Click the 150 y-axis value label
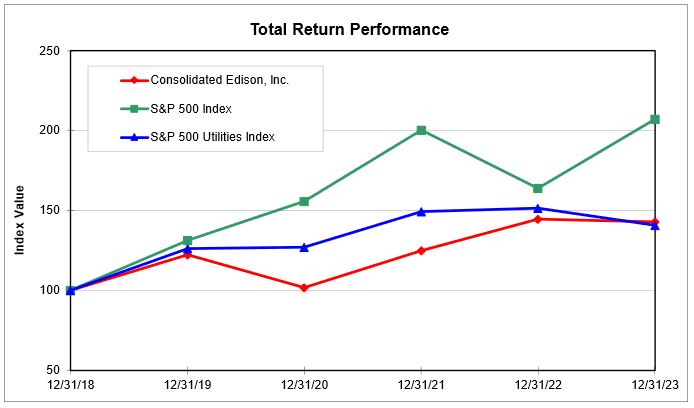The width and height of the screenshot is (694, 408). [49, 211]
